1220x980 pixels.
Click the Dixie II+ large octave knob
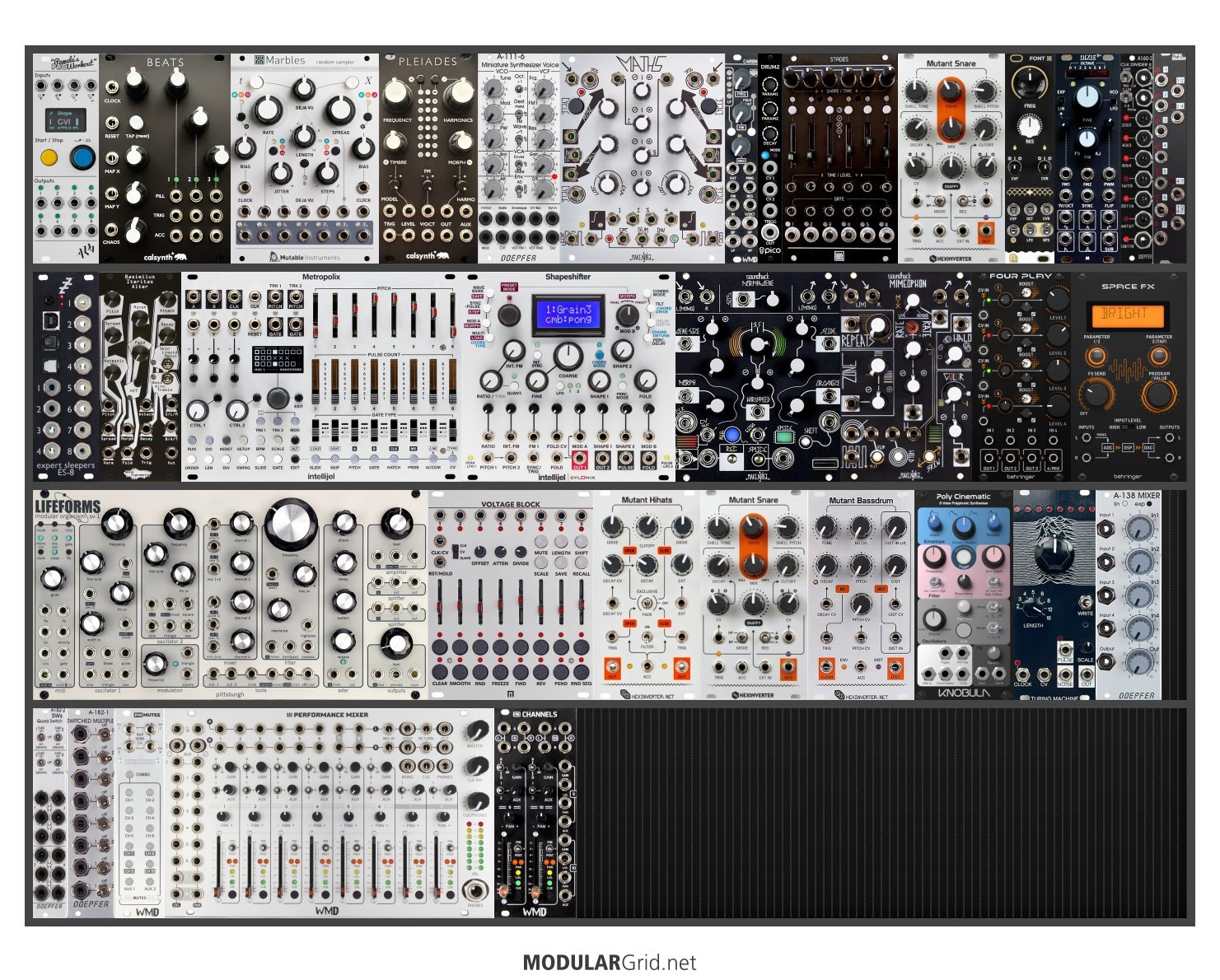pyautogui.click(x=1087, y=96)
